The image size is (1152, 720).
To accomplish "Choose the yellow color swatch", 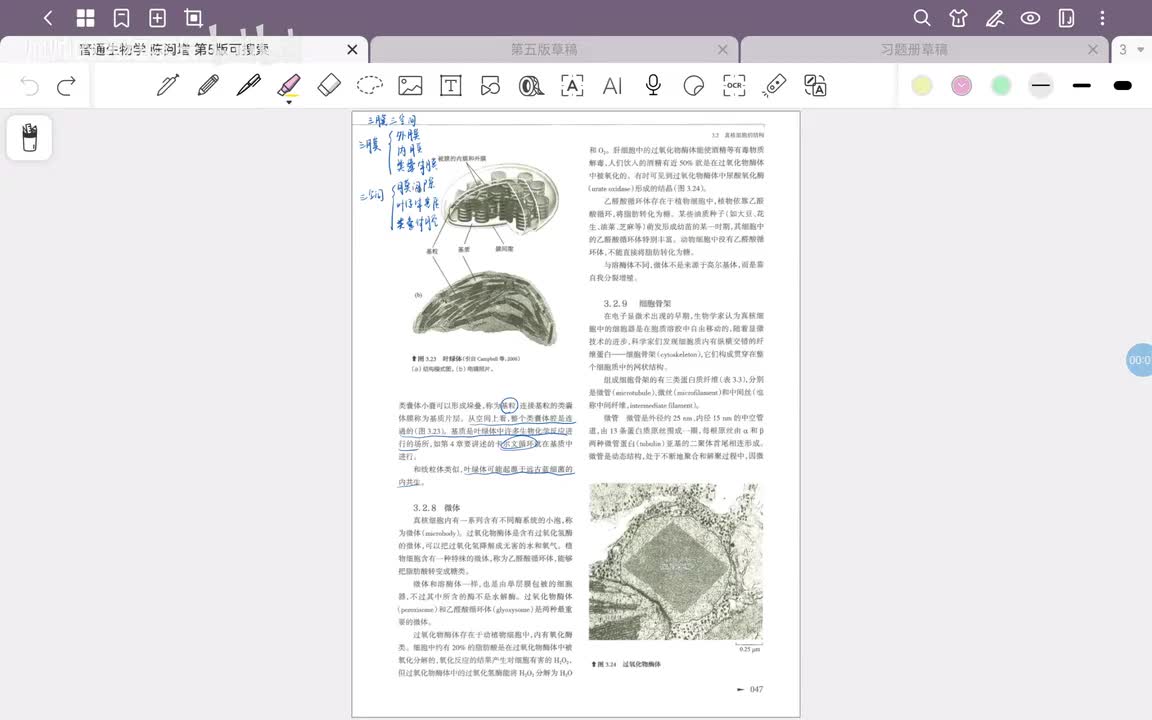I will click(x=921, y=85).
